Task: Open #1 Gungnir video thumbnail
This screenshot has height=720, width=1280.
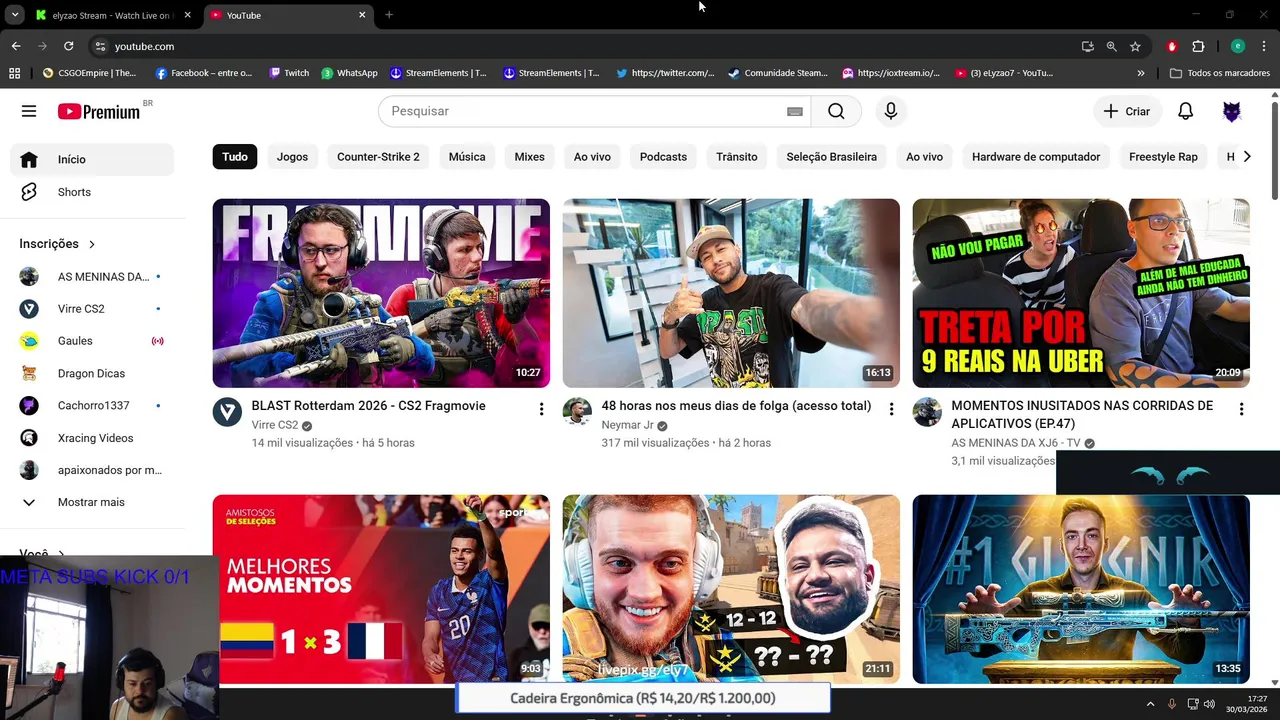Action: tap(1081, 589)
